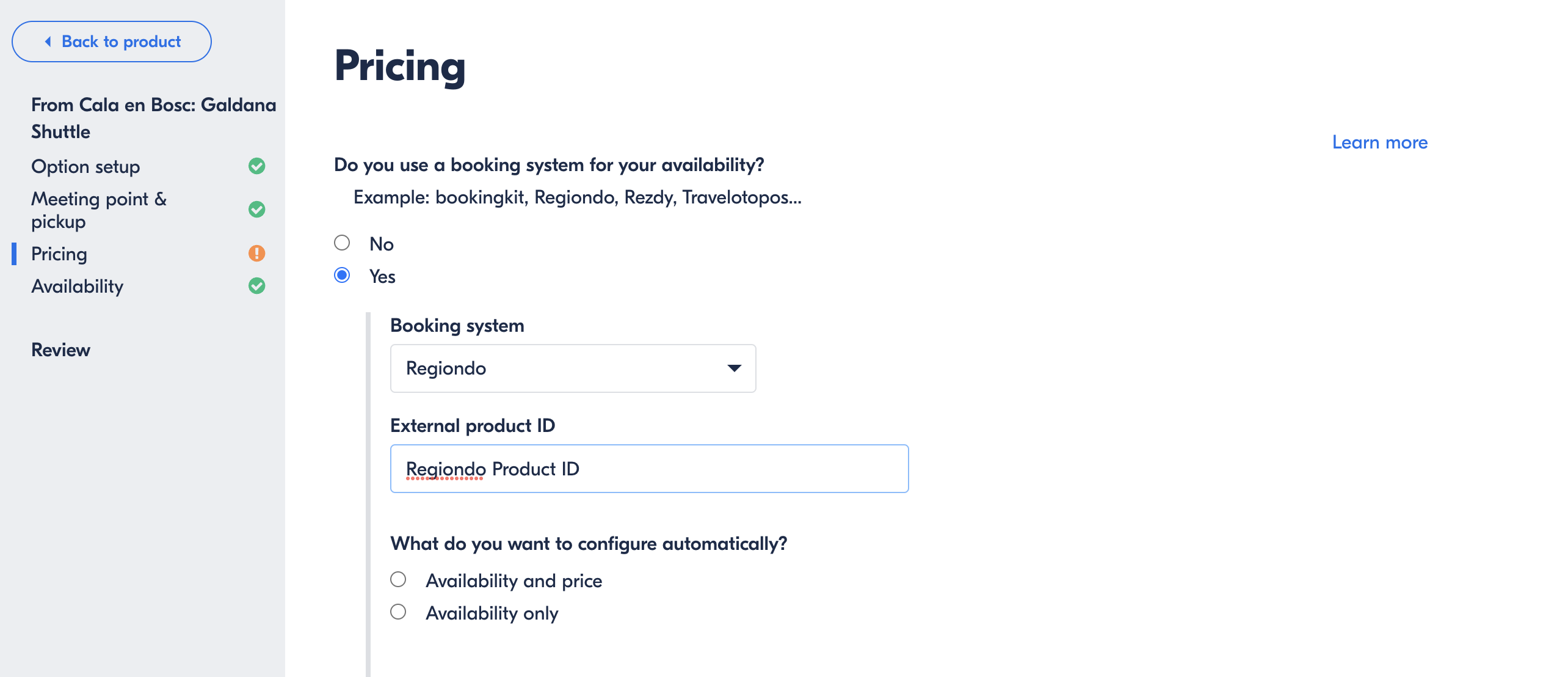Click the green checkmark beside Availability
This screenshot has width=1568, height=677.
coord(257,286)
